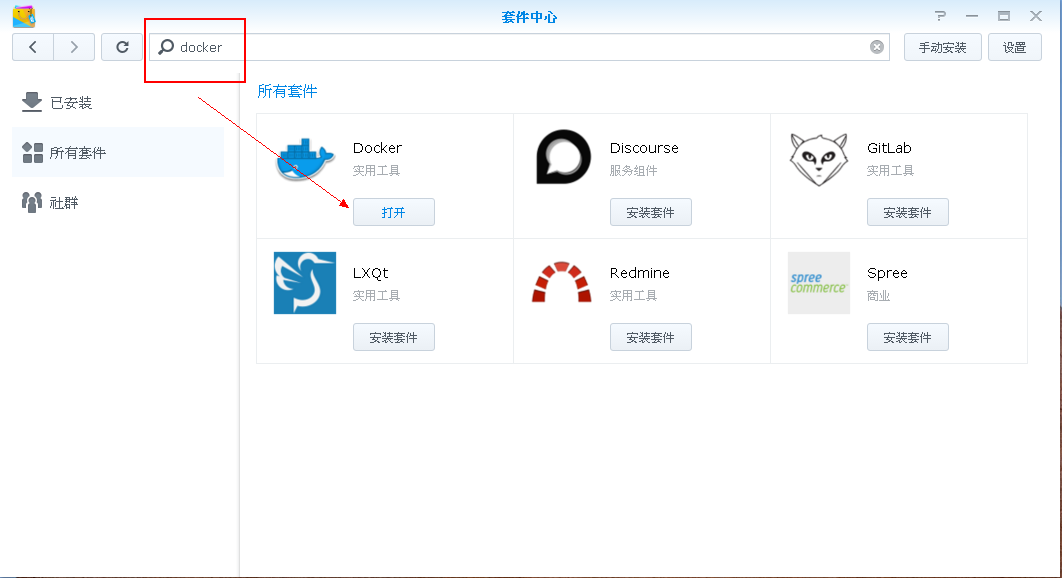Install the GitLab package
This screenshot has width=1062, height=578.
(908, 212)
